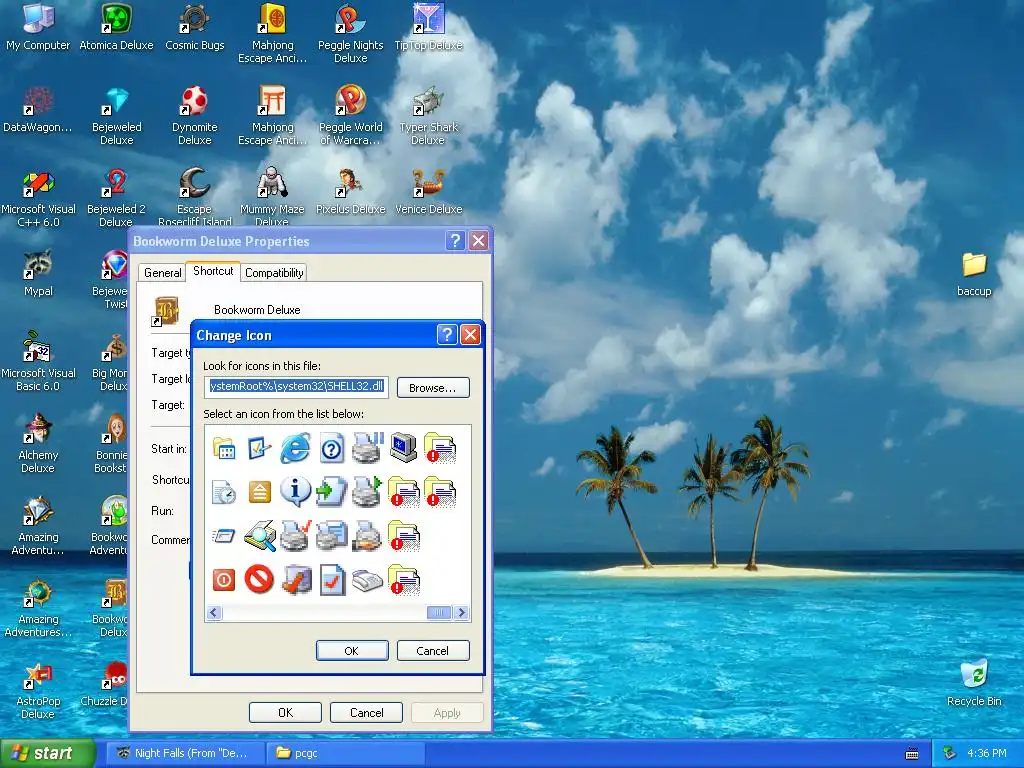The width and height of the screenshot is (1024, 768).
Task: Select the baccup folder on desktop
Action: point(974,274)
